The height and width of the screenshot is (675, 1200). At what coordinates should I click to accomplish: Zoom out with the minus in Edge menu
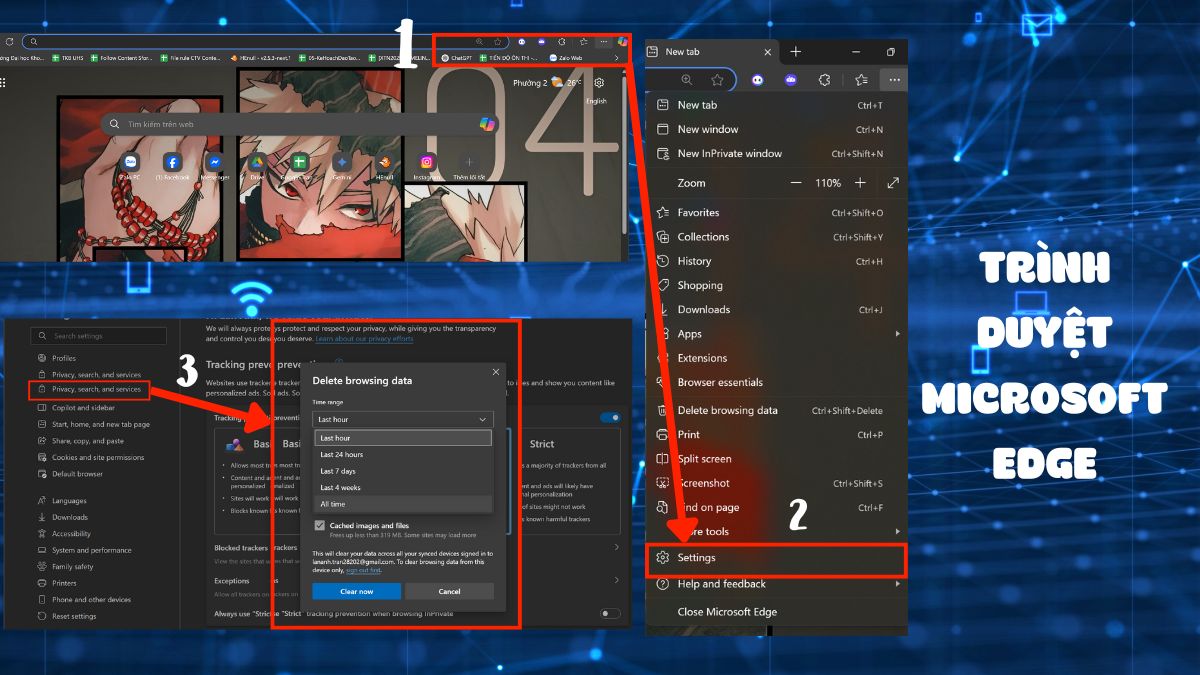coord(796,183)
